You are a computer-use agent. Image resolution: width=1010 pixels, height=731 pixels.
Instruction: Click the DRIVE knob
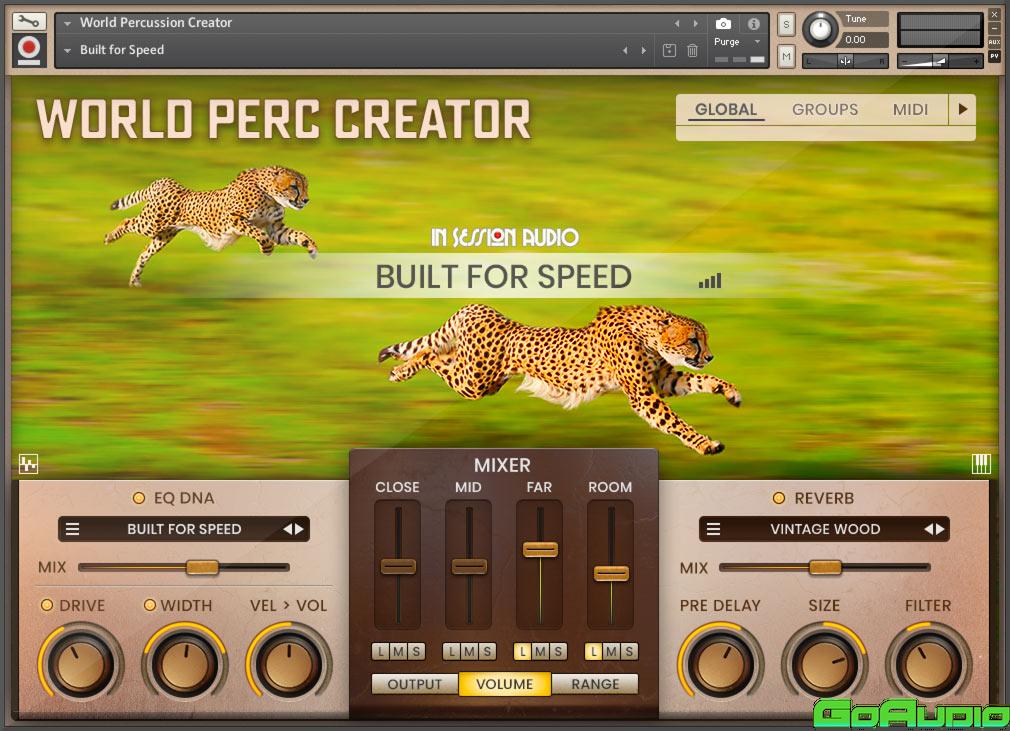tap(81, 664)
